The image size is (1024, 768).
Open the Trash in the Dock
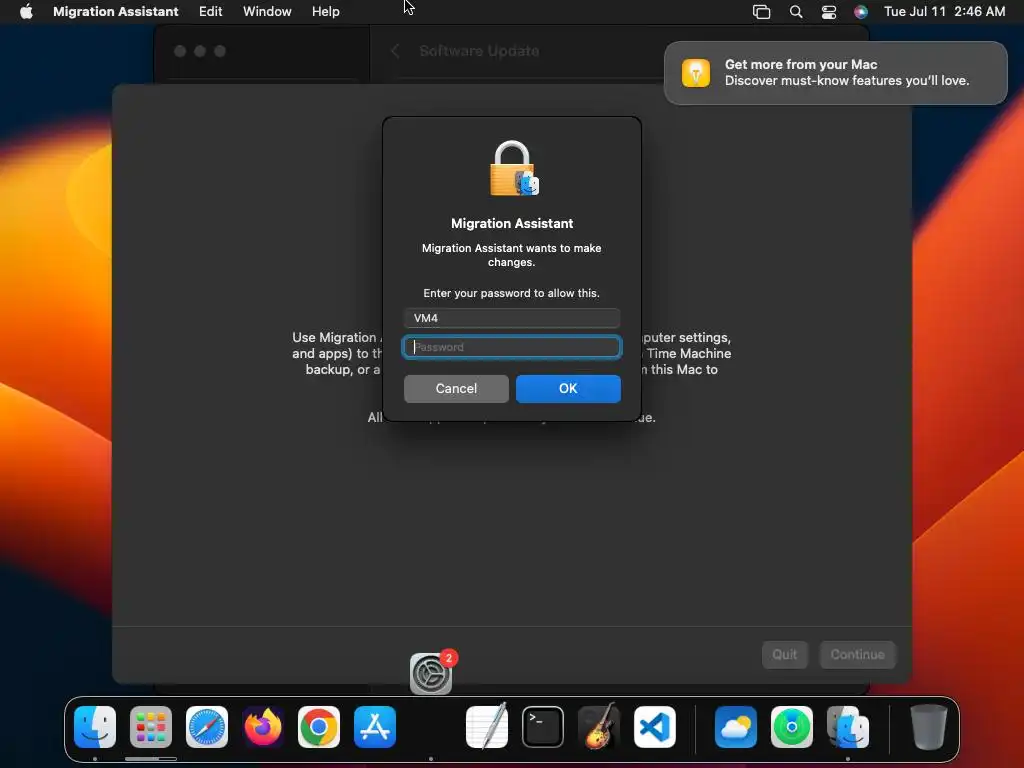929,727
